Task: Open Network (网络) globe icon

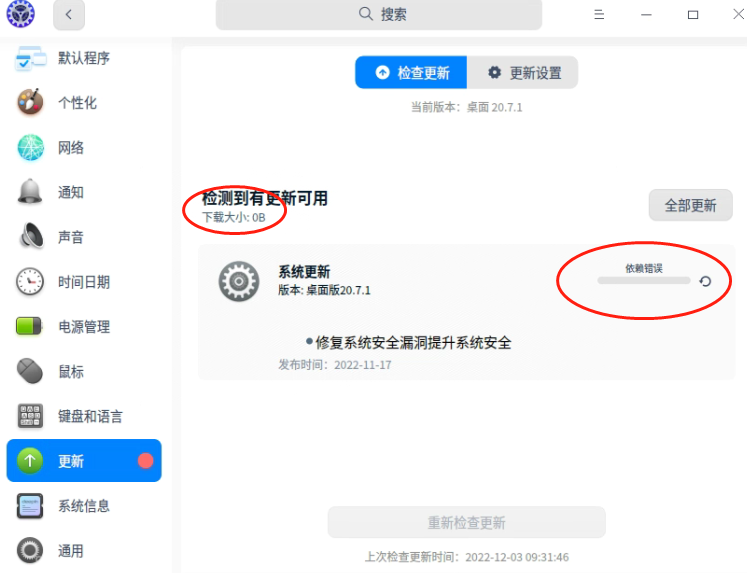Action: point(30,147)
